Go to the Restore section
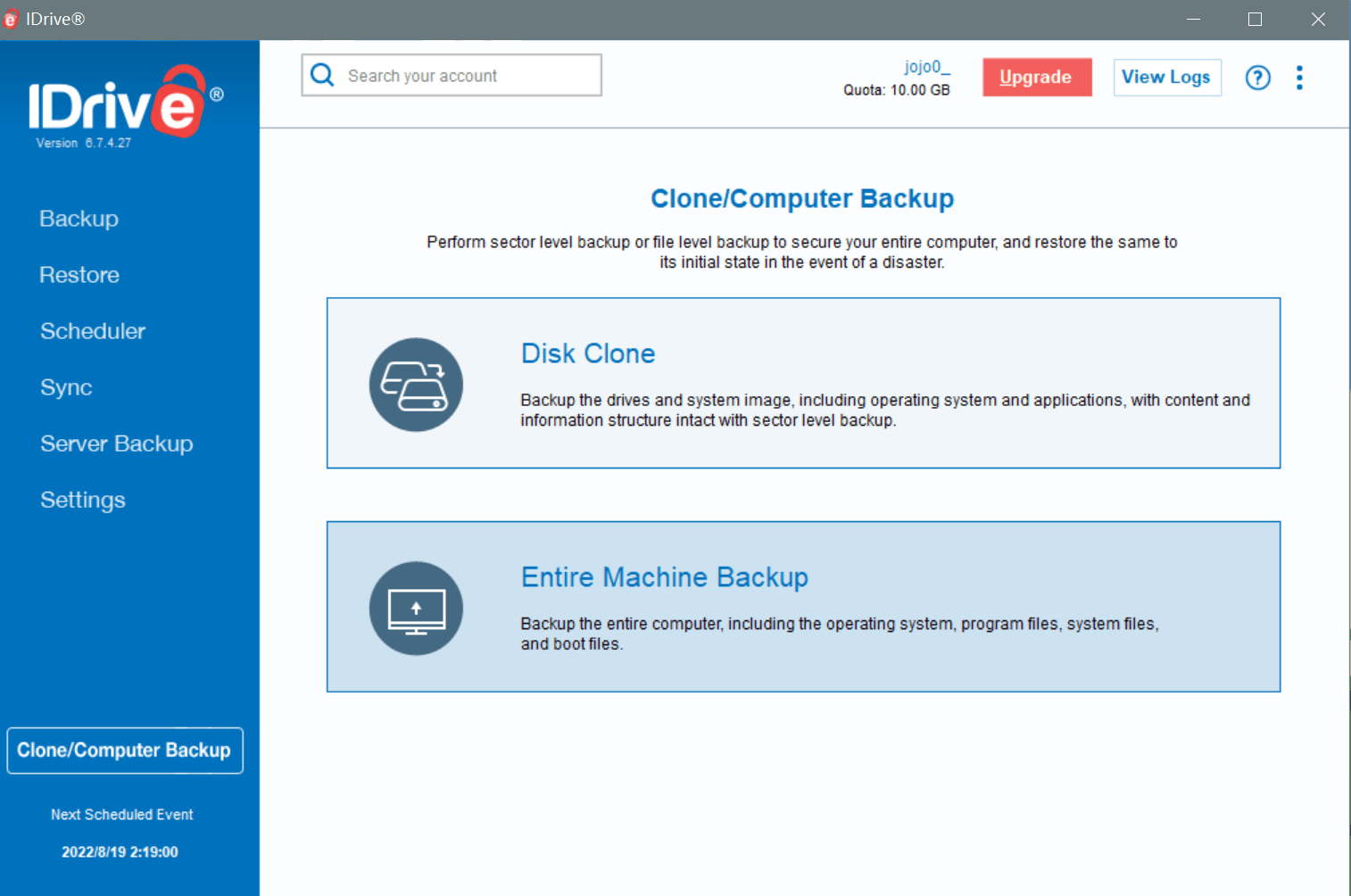 [x=79, y=275]
